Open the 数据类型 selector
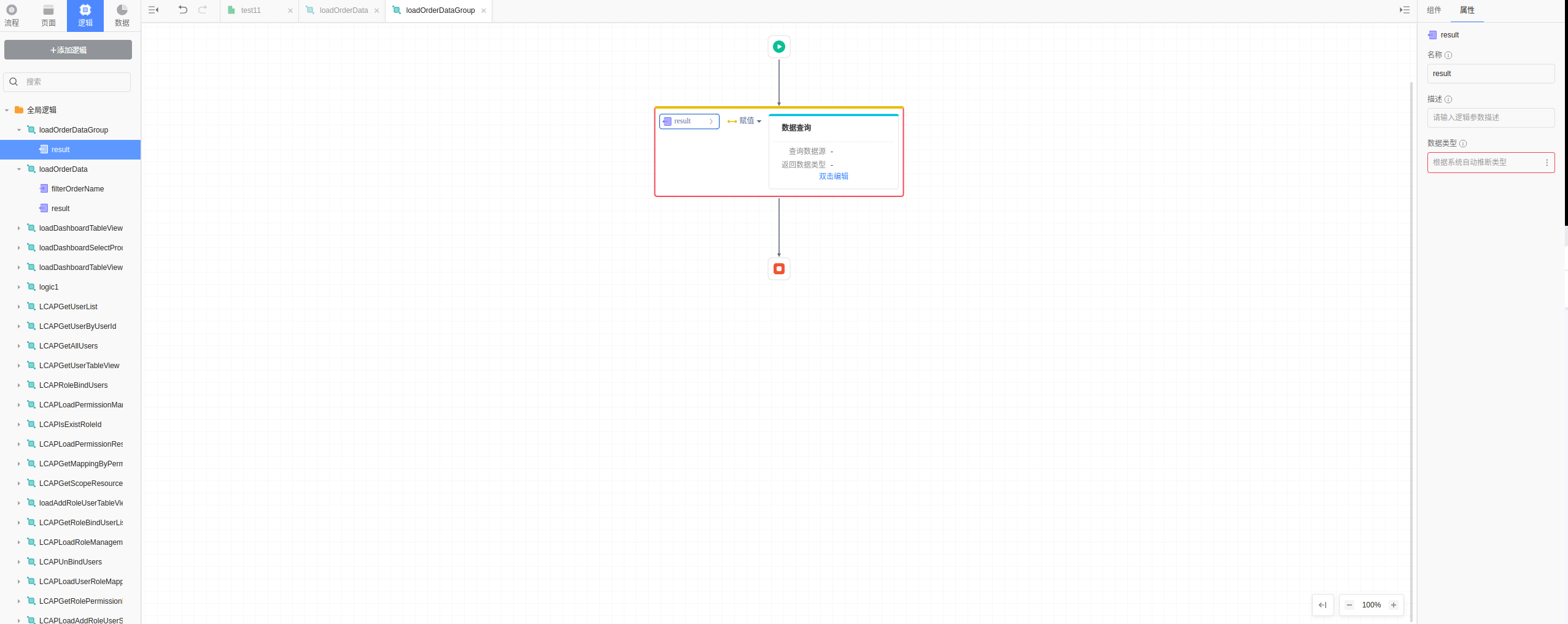This screenshot has height=624, width=1568. click(x=1491, y=163)
